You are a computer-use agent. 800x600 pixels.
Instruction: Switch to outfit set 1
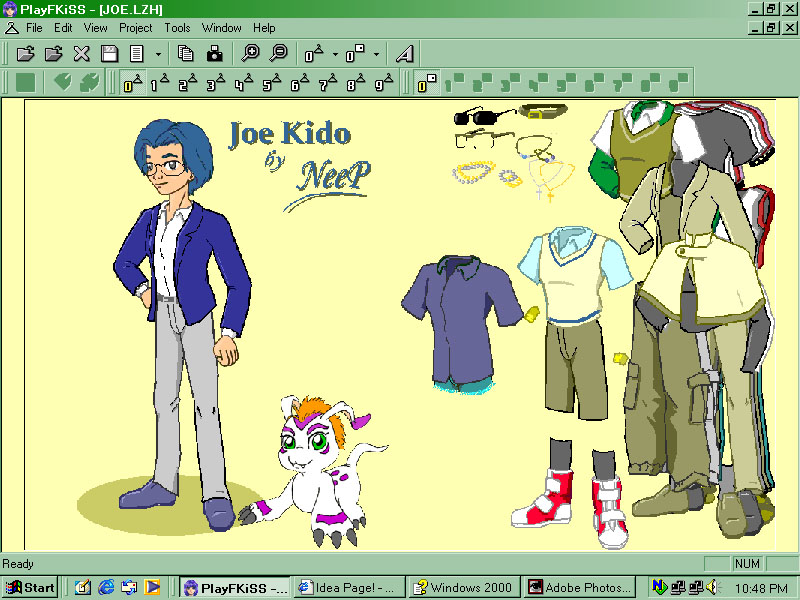(160, 82)
